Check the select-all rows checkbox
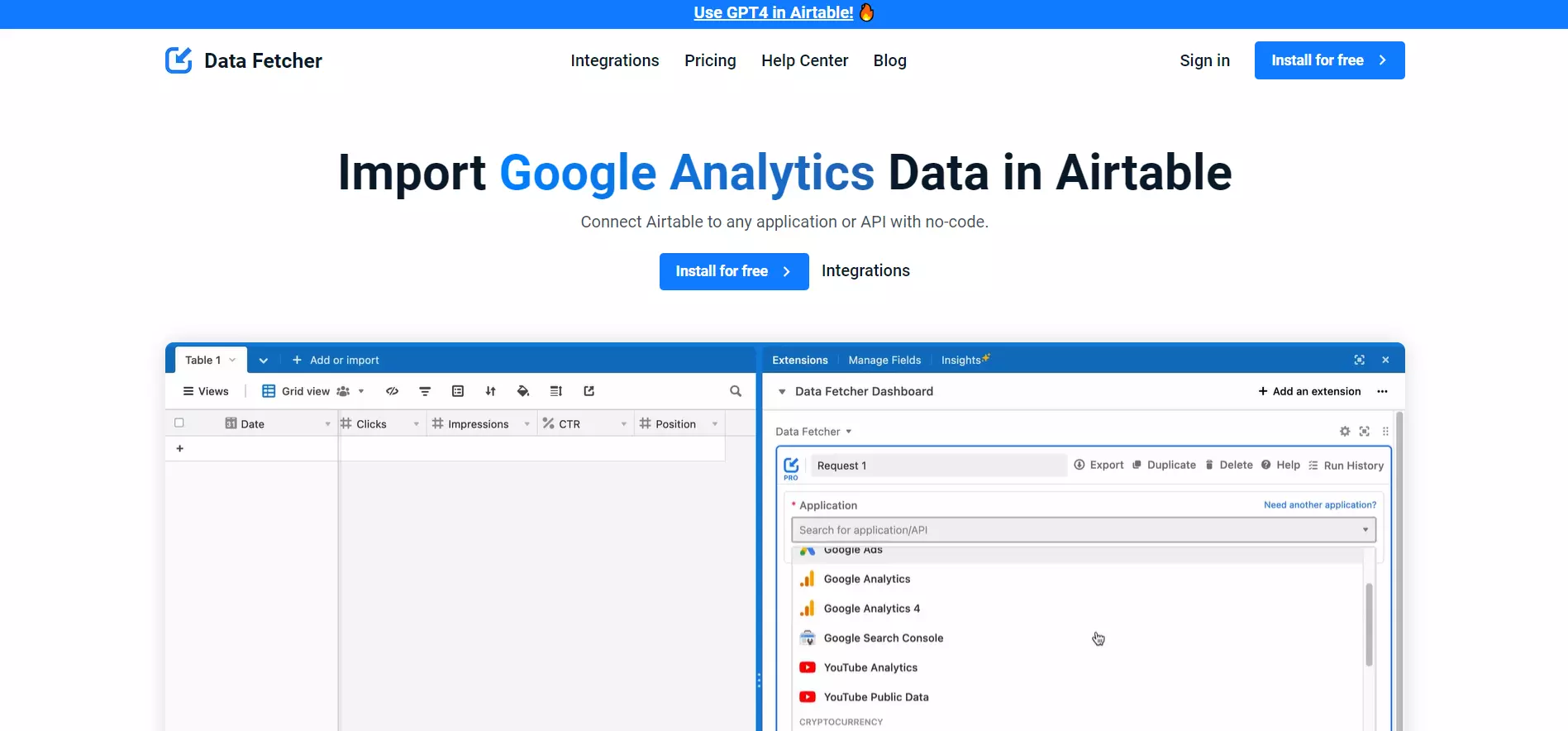Viewport: 1568px width, 731px height. (179, 423)
